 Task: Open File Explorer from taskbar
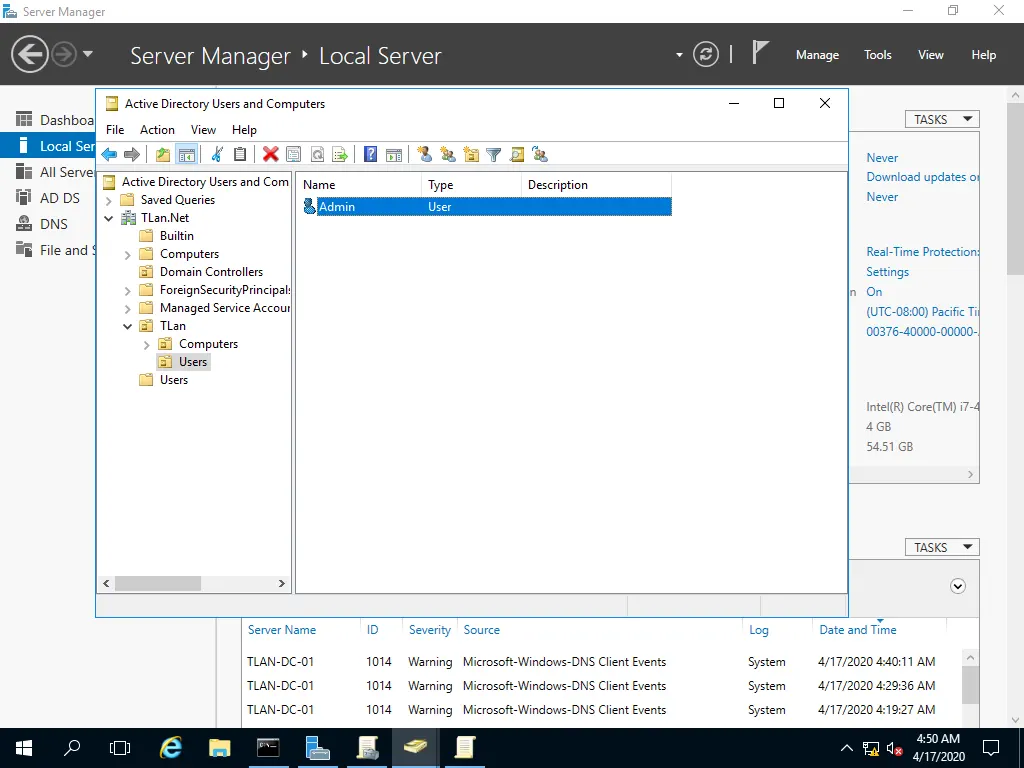(219, 748)
